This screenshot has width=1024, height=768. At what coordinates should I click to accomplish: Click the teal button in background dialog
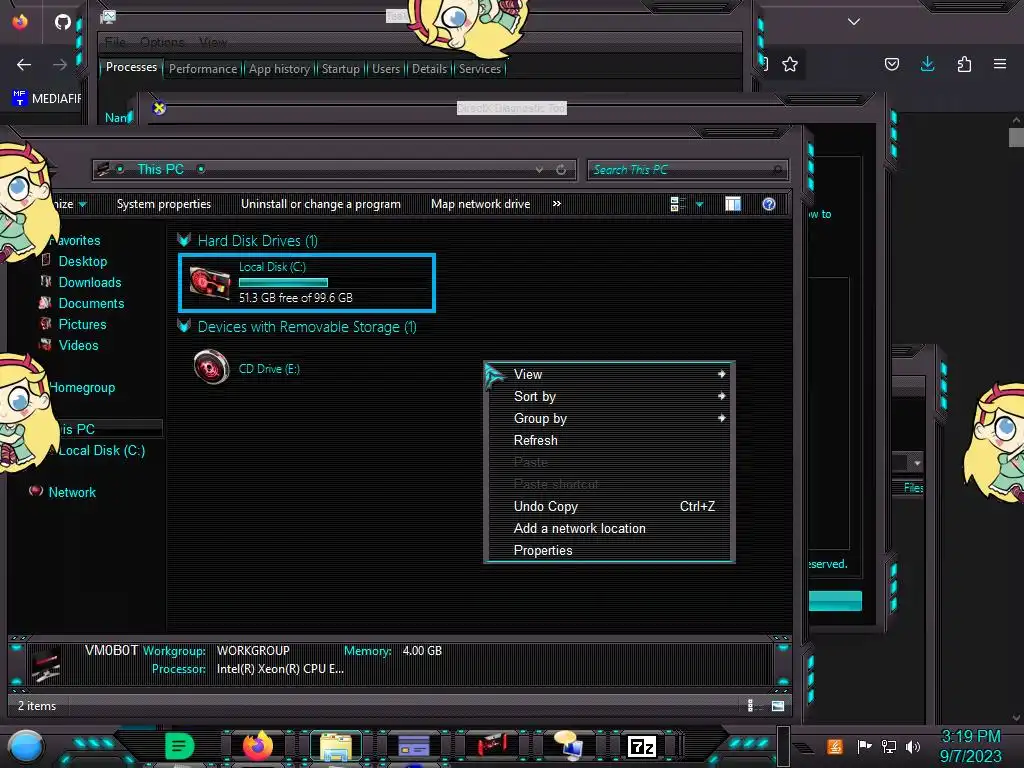click(835, 601)
